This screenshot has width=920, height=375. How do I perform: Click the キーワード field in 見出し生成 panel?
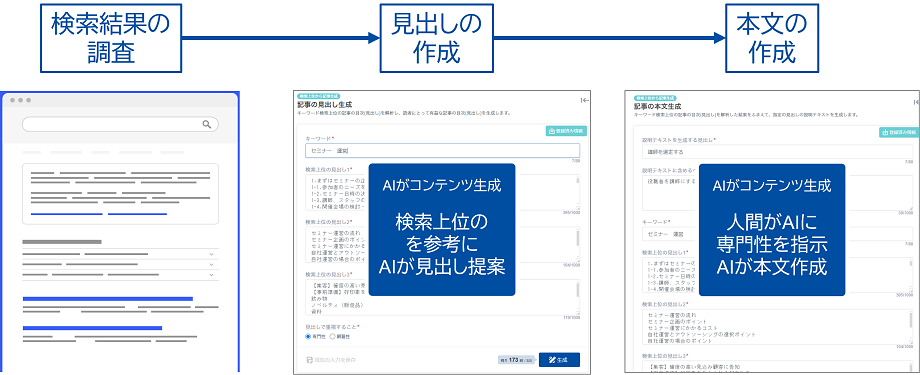(x=442, y=150)
